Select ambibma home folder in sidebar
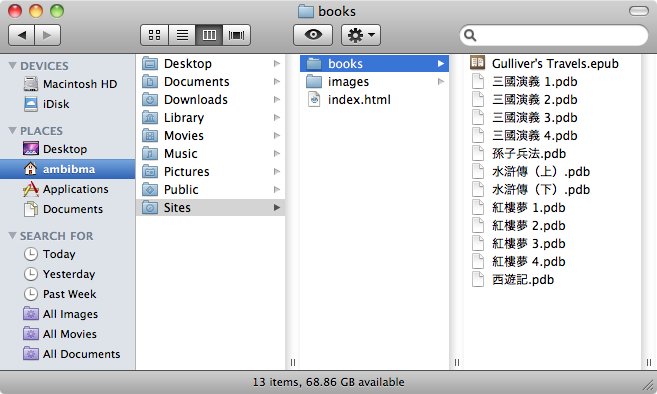The image size is (657, 394). point(67,169)
